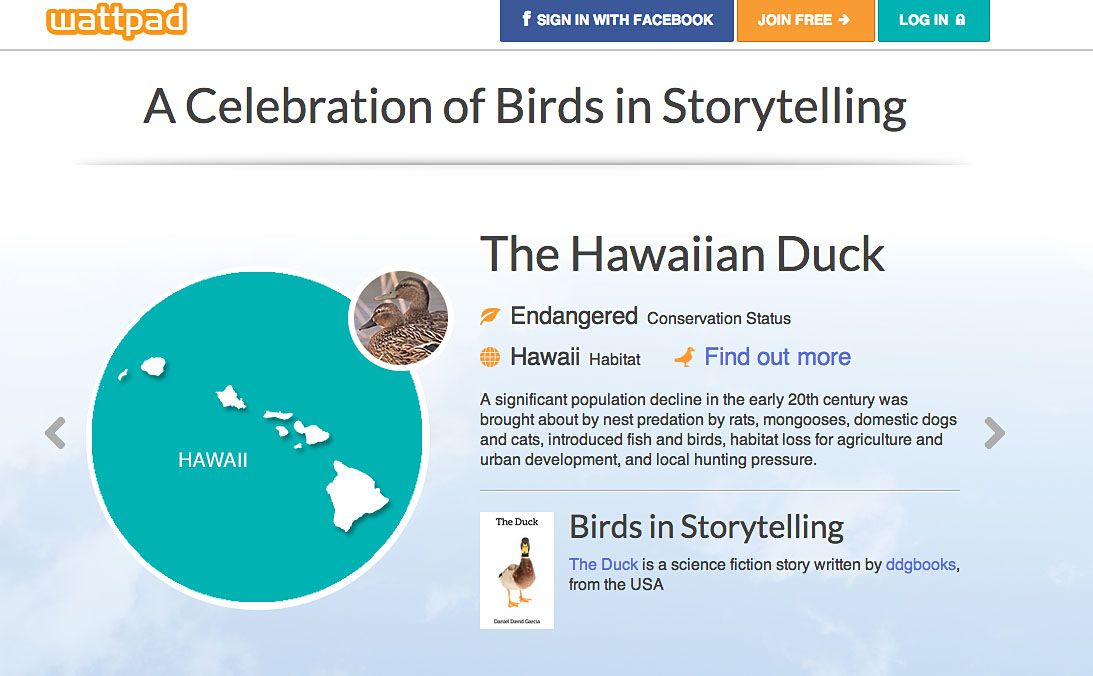
Task: Click the Wattpad logo
Action: 116,20
